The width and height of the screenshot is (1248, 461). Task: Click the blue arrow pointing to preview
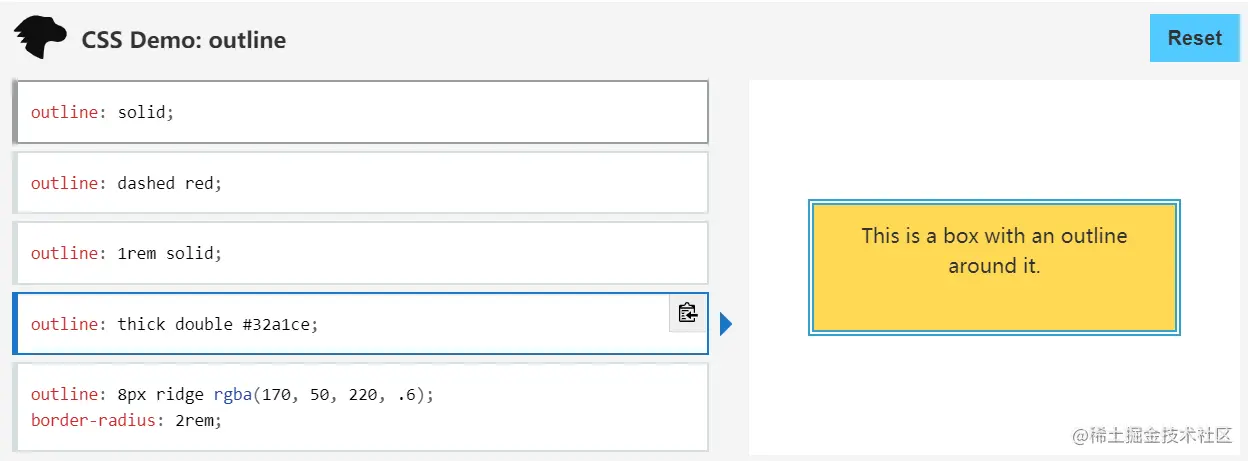click(x=726, y=324)
